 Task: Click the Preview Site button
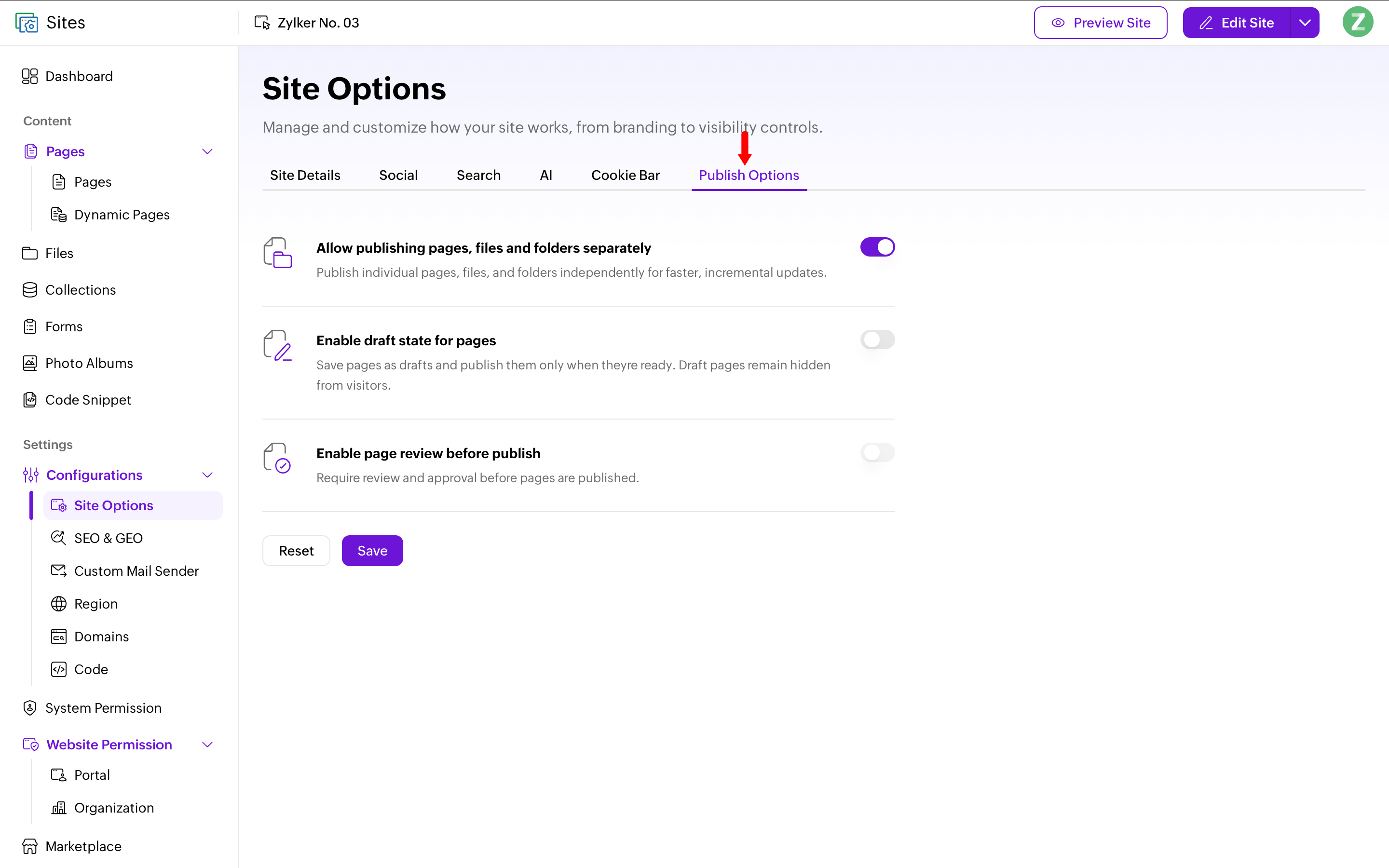point(1100,22)
